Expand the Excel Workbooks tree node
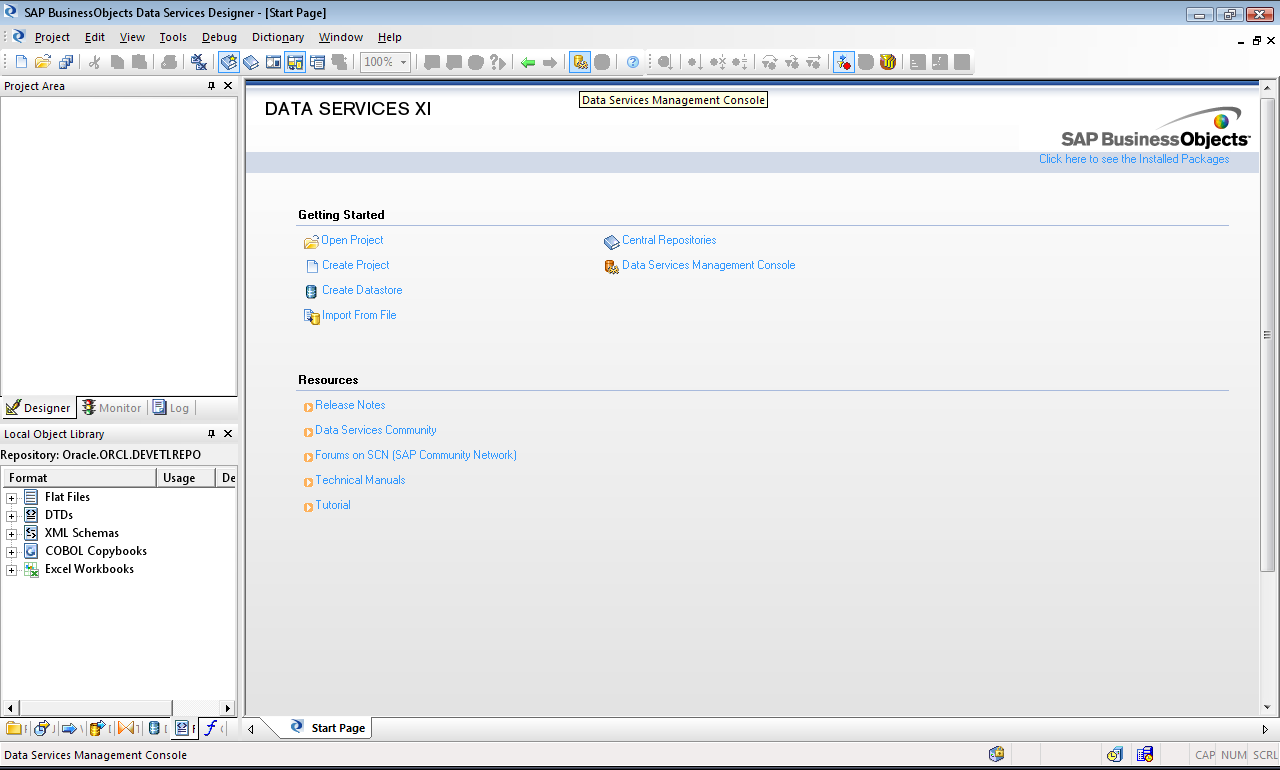 12,569
